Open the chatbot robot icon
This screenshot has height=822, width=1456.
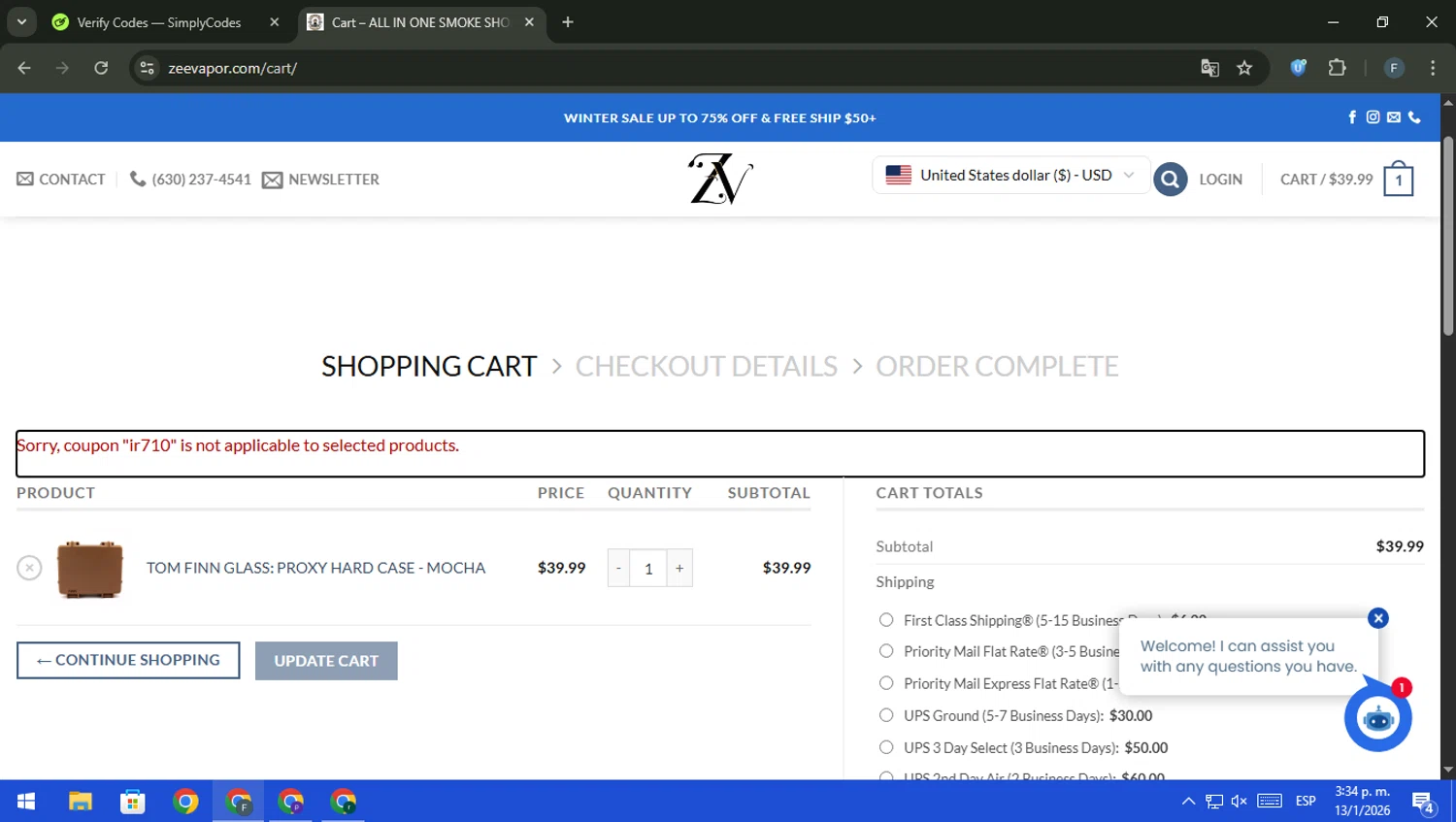click(1377, 718)
